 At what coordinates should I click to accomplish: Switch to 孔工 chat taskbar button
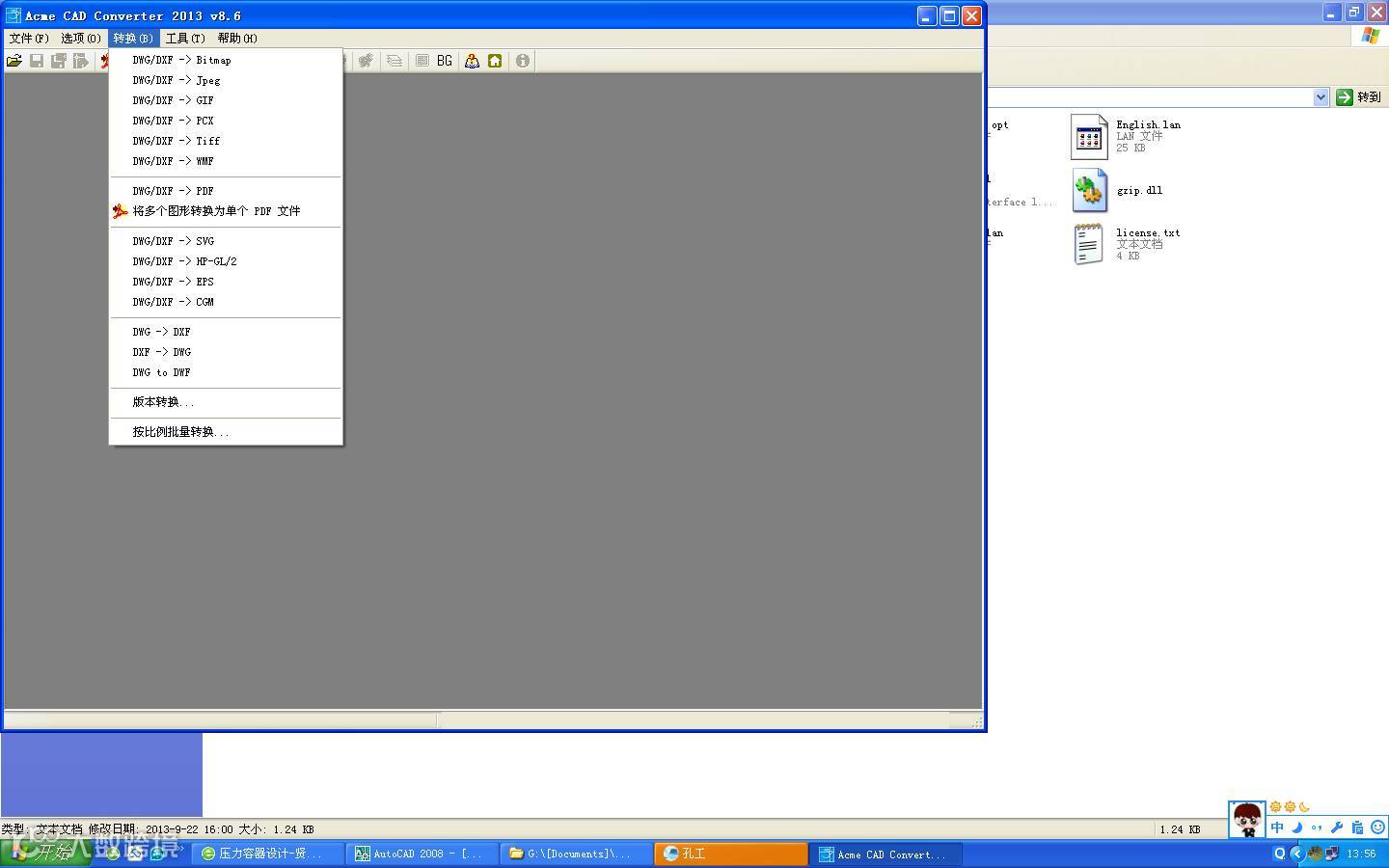732,854
